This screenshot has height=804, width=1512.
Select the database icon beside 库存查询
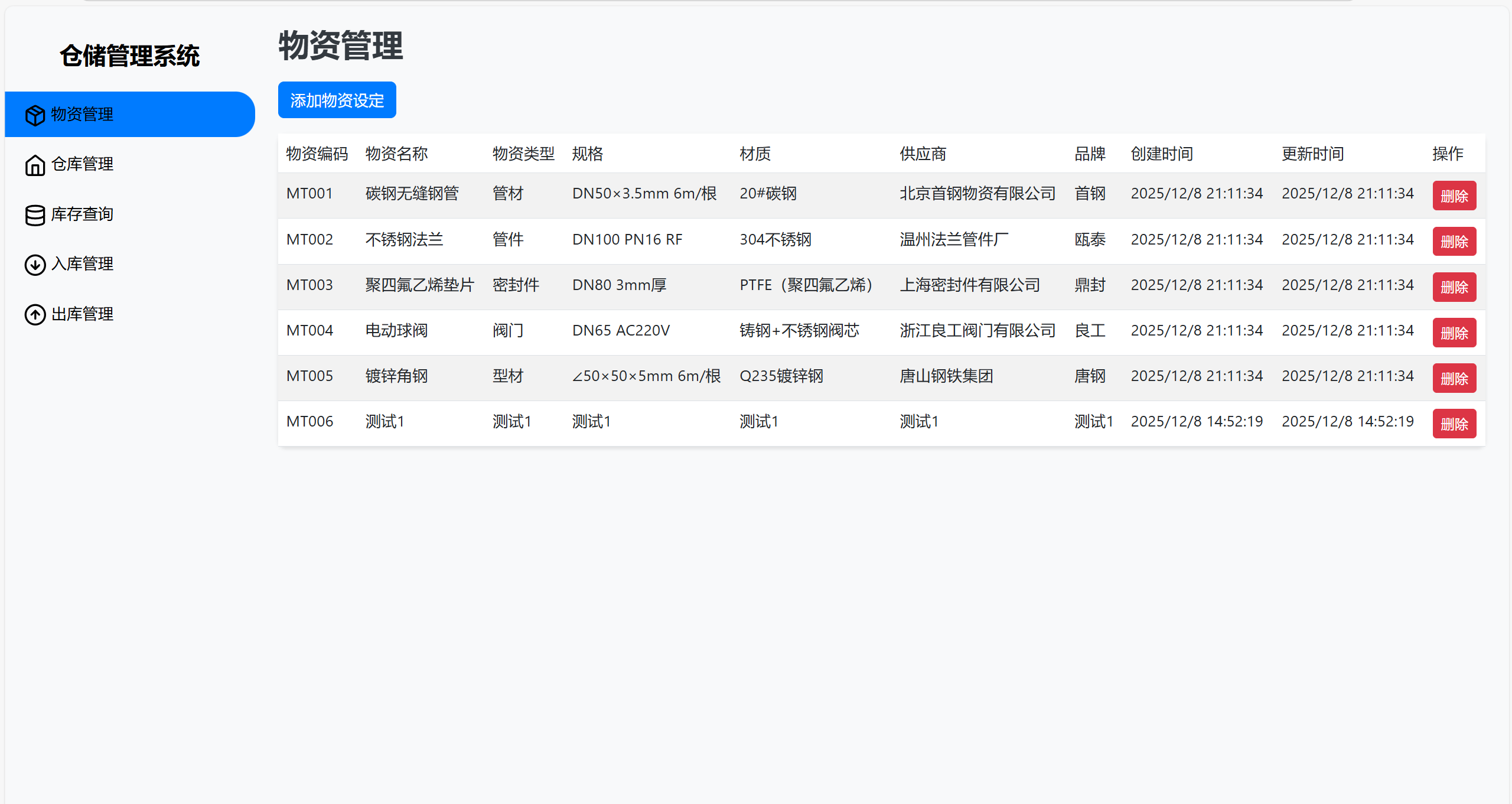[x=35, y=214]
